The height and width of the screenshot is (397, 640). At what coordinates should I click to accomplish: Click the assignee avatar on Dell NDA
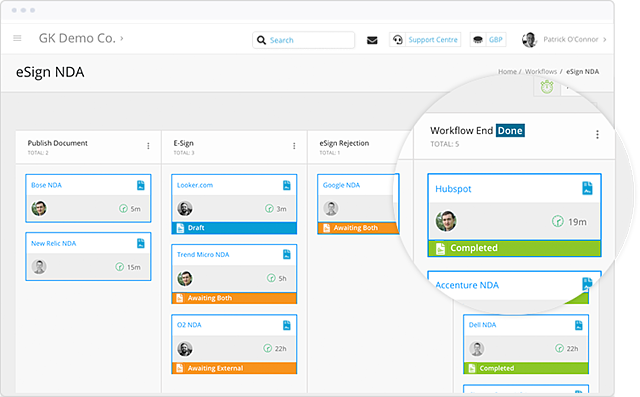(x=477, y=348)
